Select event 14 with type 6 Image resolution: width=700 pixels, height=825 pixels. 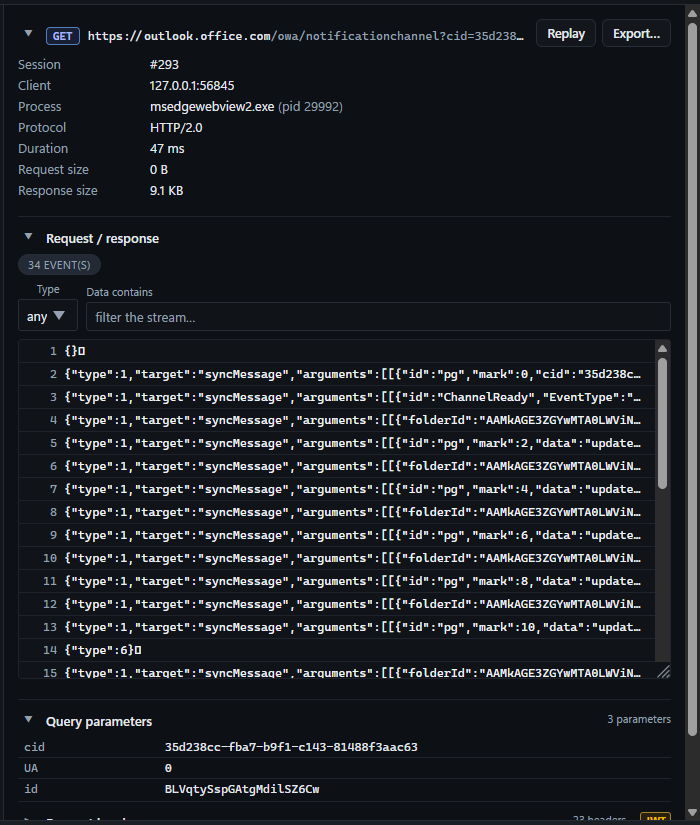coord(337,650)
